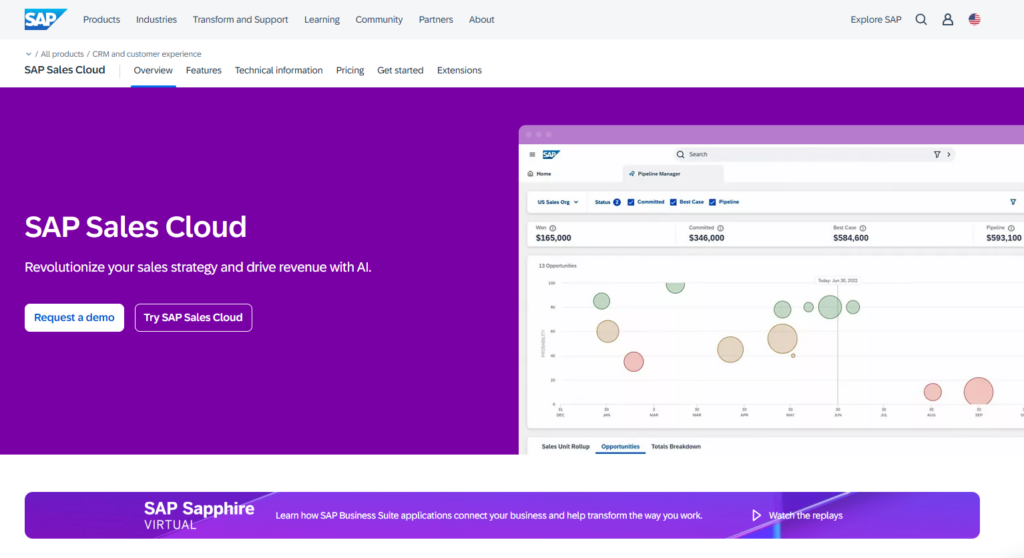
Task: Open the Products menu
Action: (101, 20)
